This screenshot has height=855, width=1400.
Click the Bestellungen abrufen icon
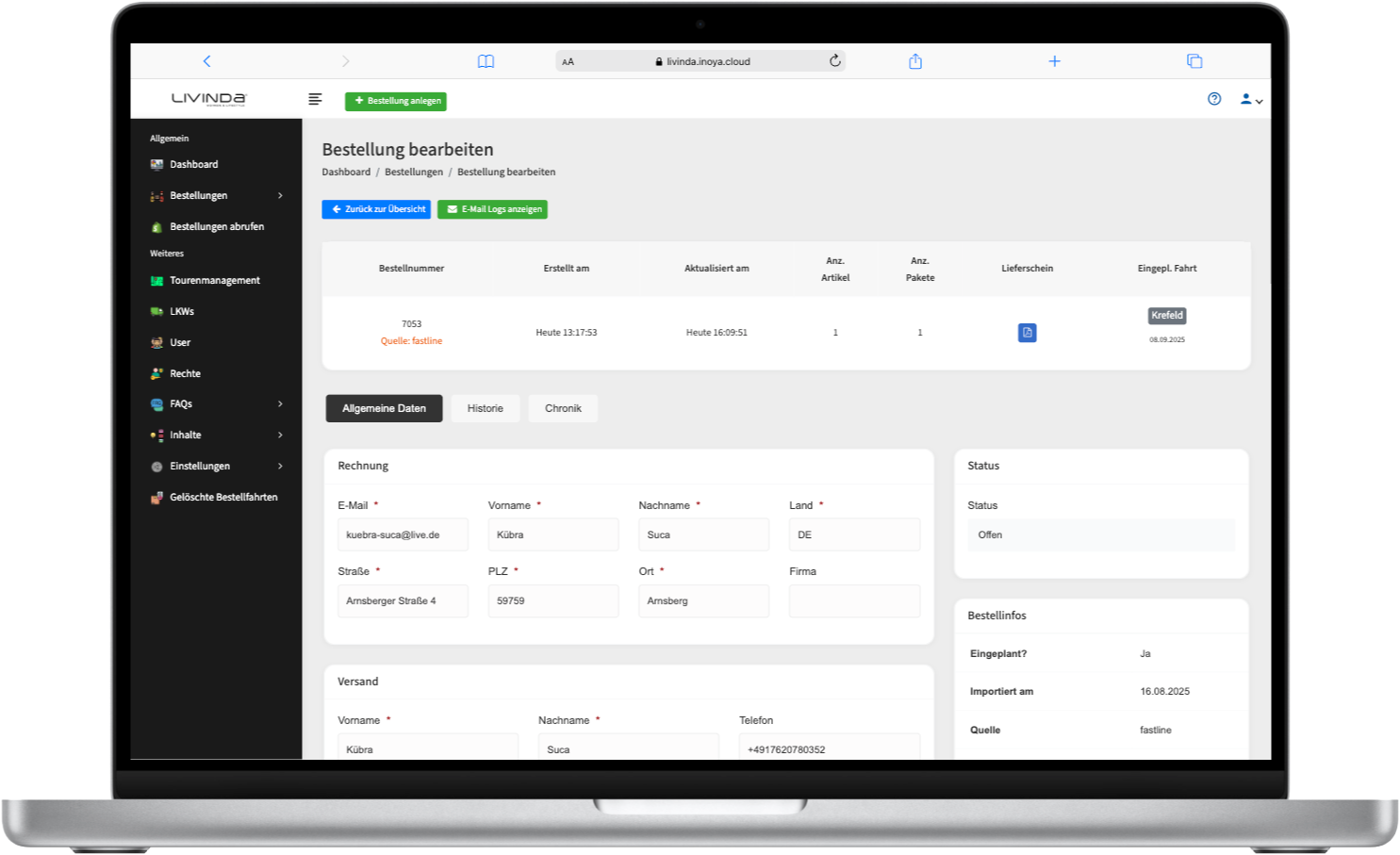pyautogui.click(x=156, y=227)
